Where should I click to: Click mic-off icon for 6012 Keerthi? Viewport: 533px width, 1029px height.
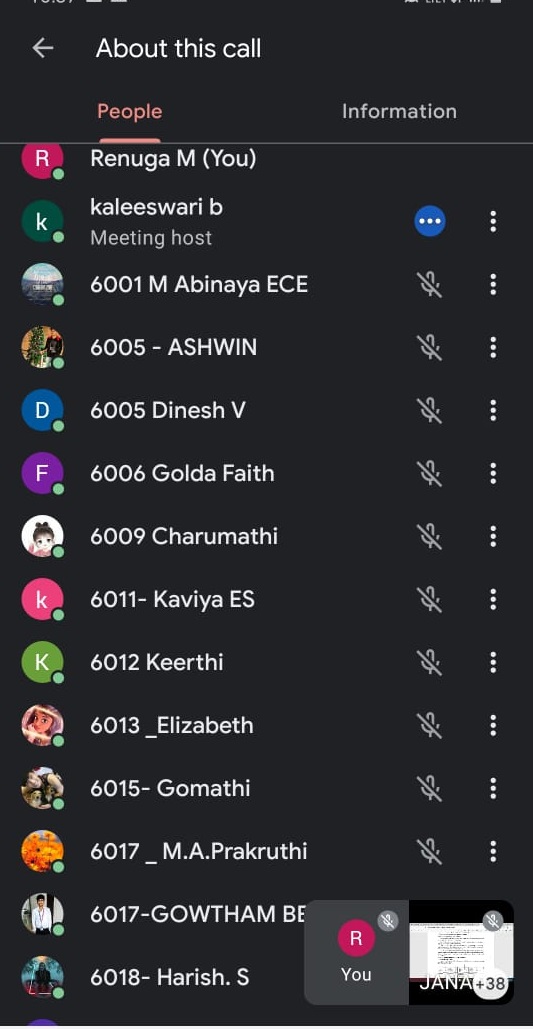tap(429, 662)
